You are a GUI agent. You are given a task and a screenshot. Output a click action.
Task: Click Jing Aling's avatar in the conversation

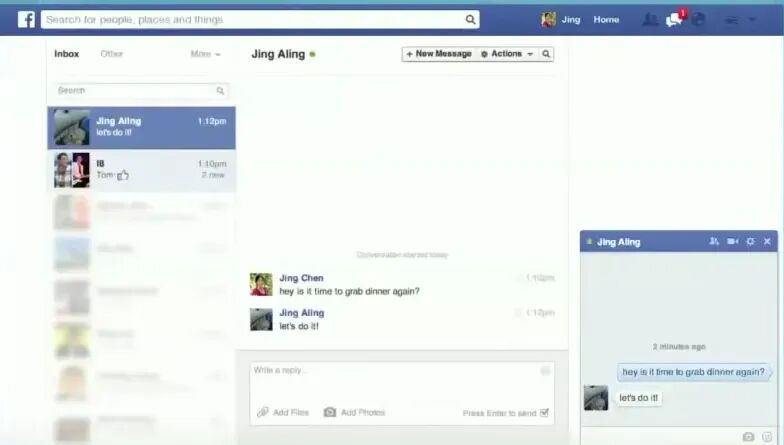pos(261,320)
